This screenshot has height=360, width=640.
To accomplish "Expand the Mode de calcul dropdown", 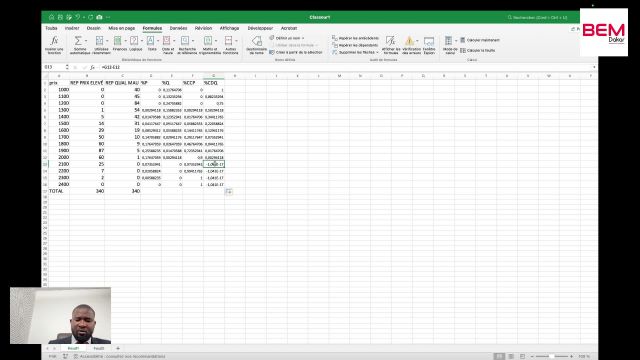I will point(456,41).
